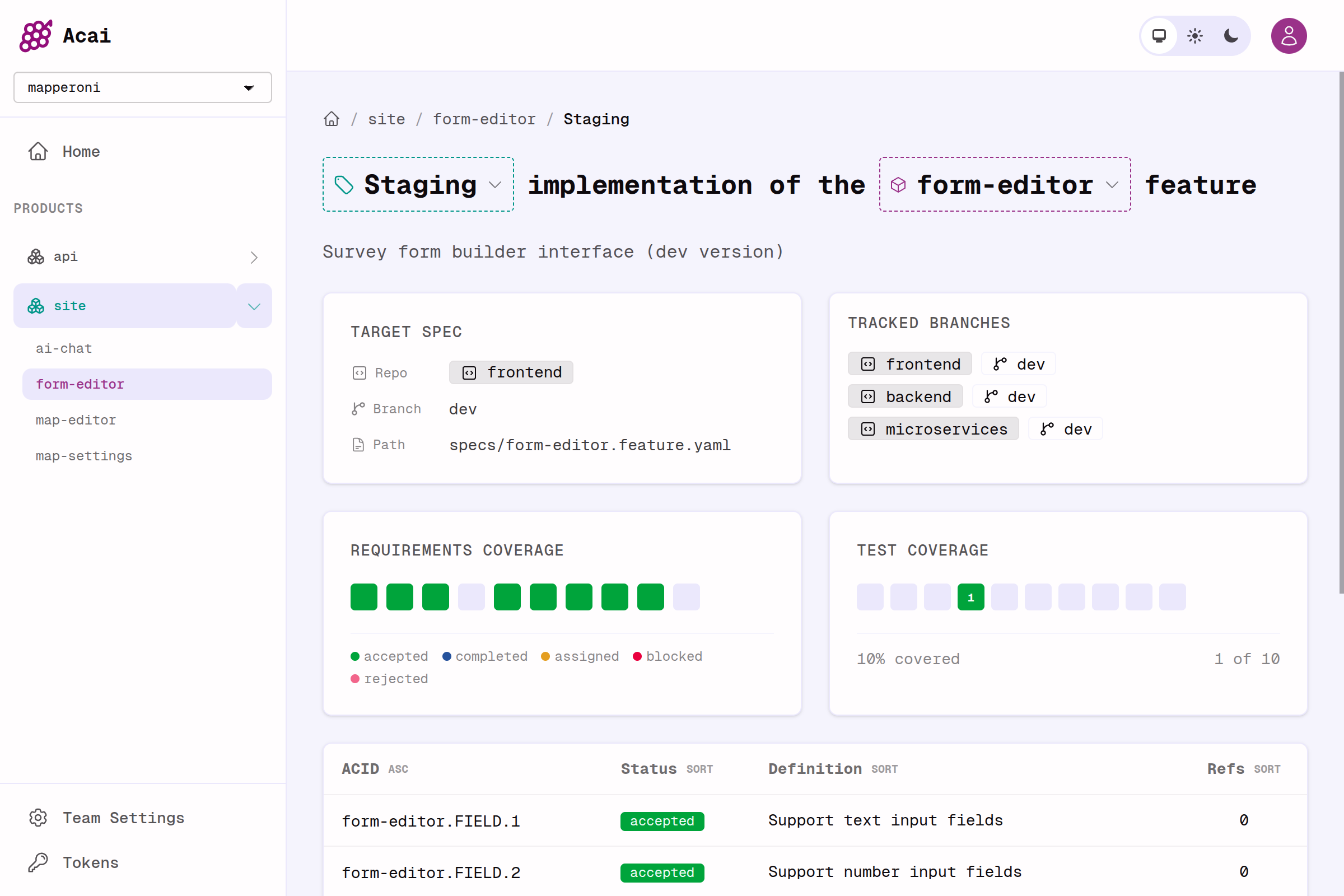Click the Path file icon
Screen dimensions: 1344x896
click(x=359, y=444)
